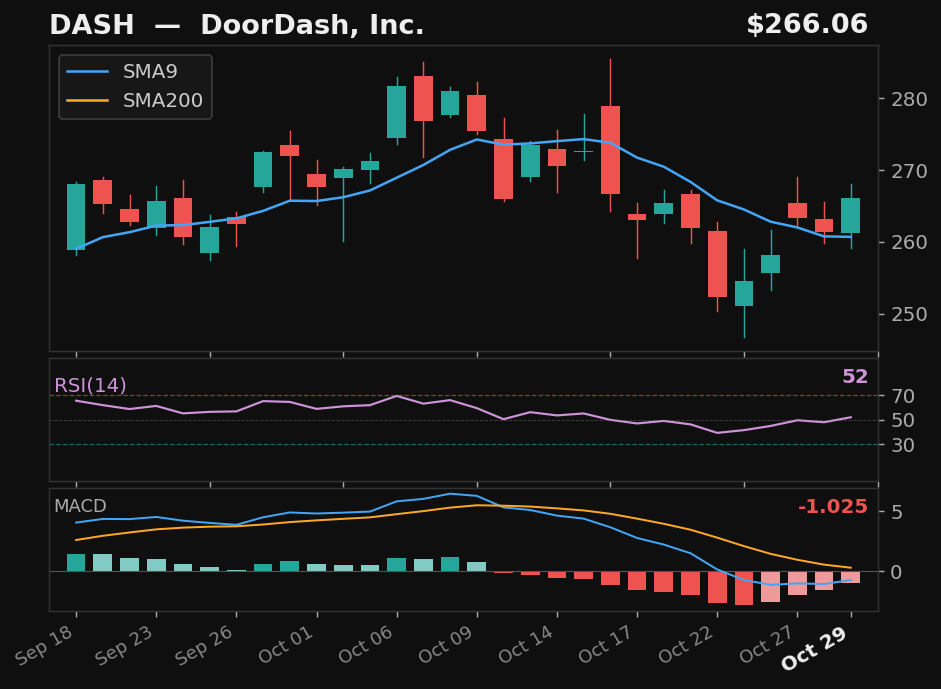Click the MACD axis label 0

click(897, 572)
